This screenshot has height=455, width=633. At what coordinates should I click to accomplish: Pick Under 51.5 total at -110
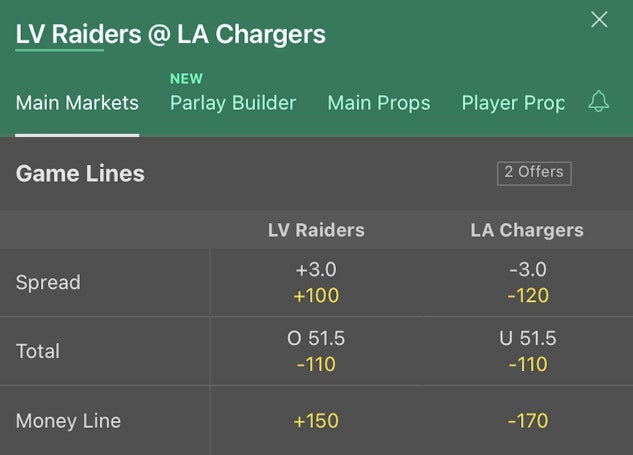click(x=527, y=352)
